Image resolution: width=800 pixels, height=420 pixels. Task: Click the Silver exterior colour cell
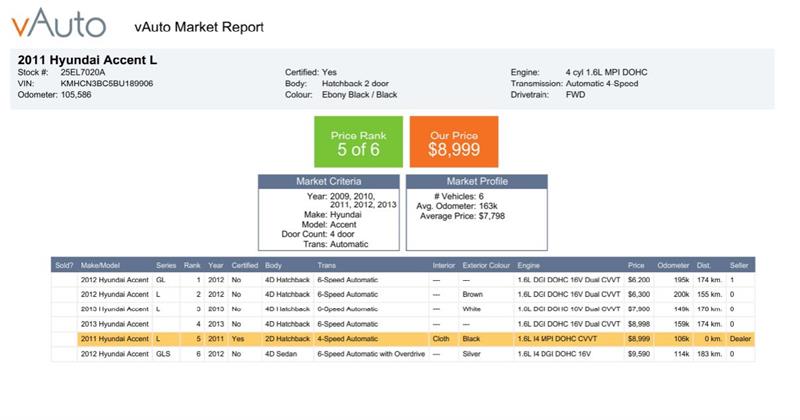point(471,354)
